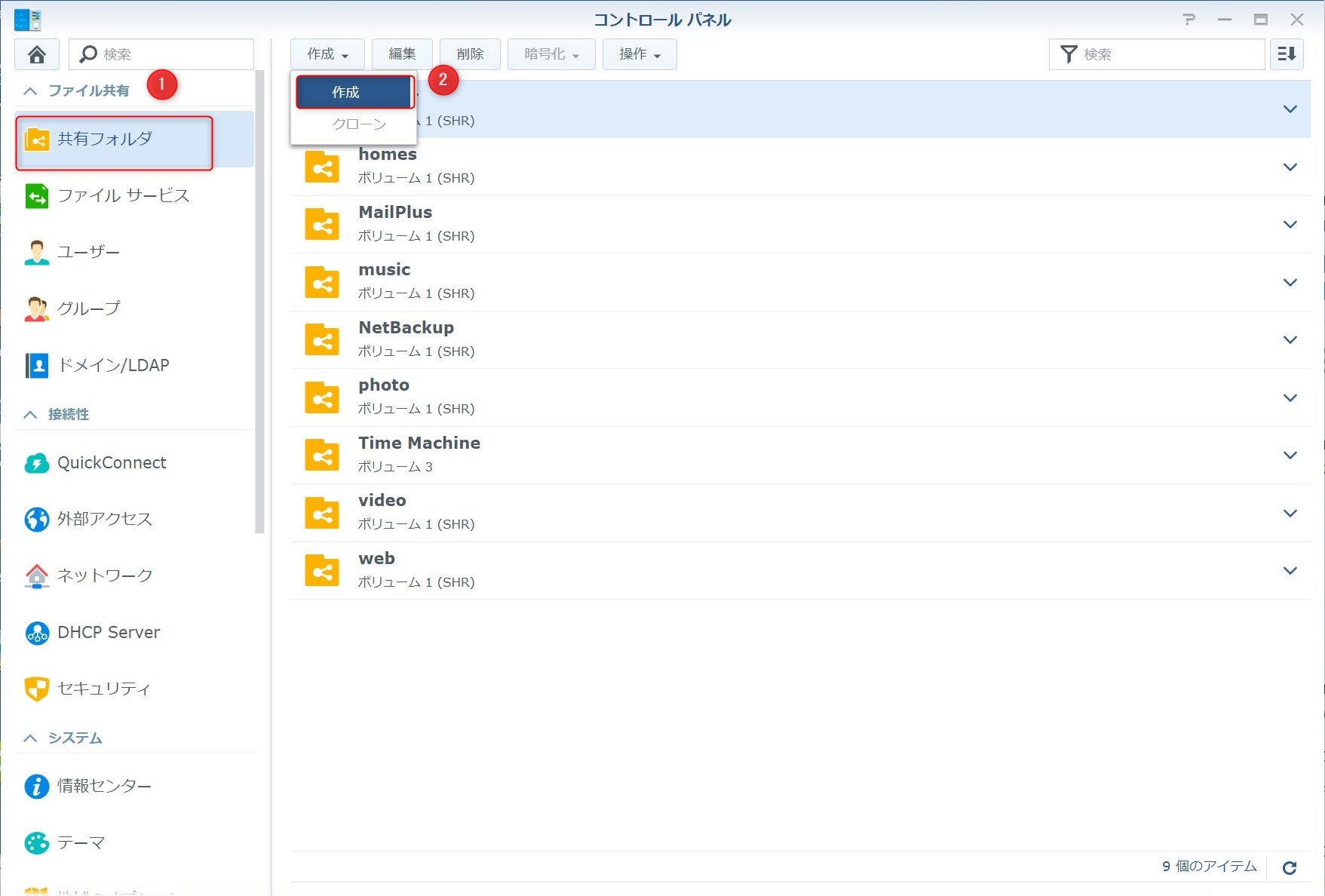Viewport: 1325px width, 896px height.
Task: Click the 削除 button
Action: point(469,54)
